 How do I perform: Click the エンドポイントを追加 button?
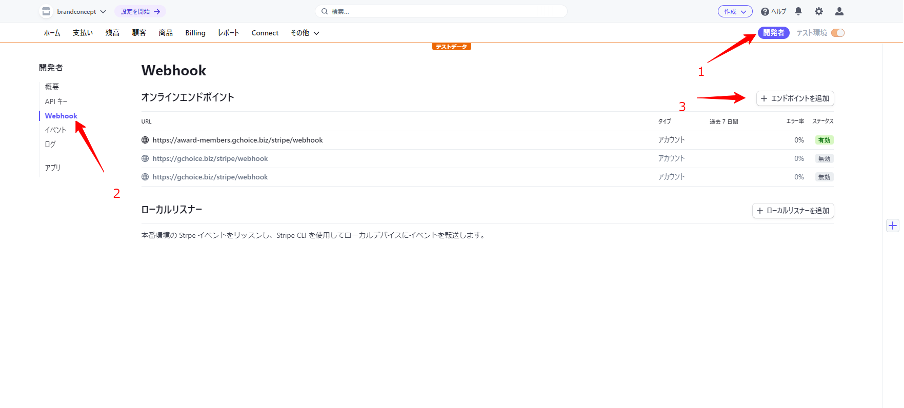tap(795, 98)
